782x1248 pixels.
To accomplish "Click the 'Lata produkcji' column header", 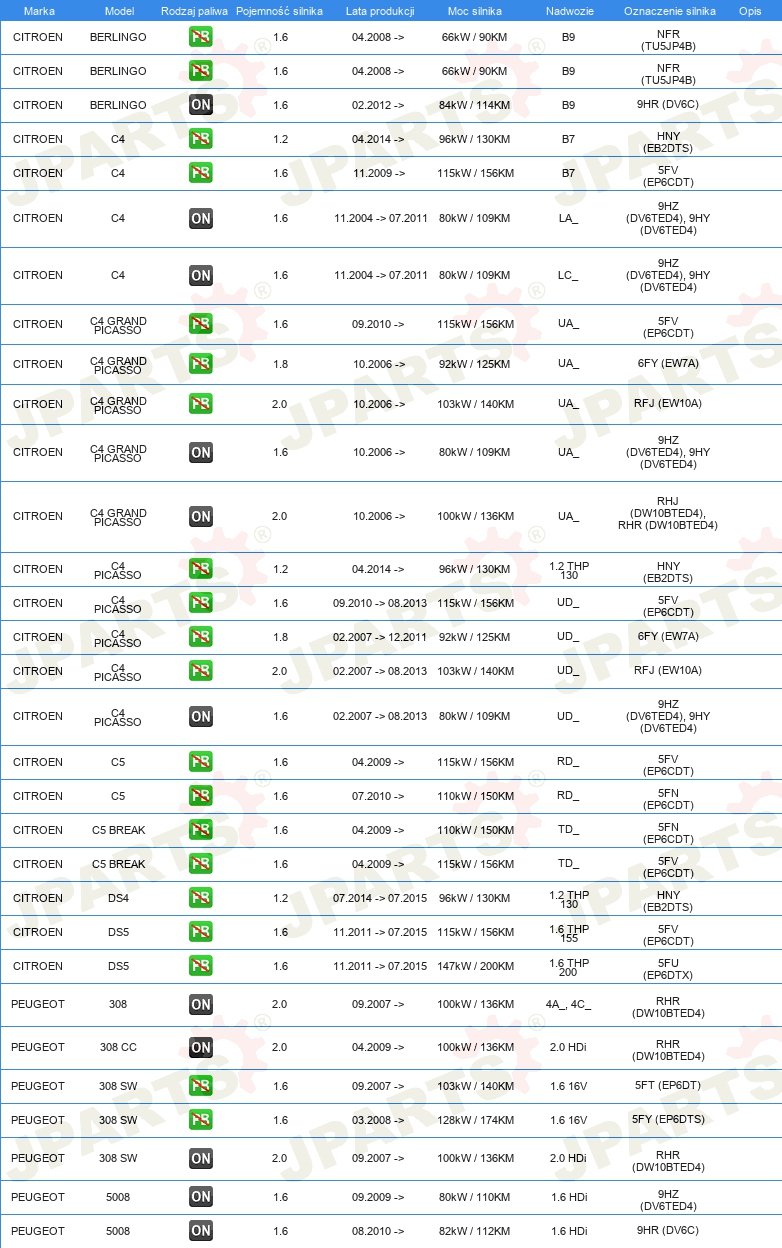I will point(380,11).
